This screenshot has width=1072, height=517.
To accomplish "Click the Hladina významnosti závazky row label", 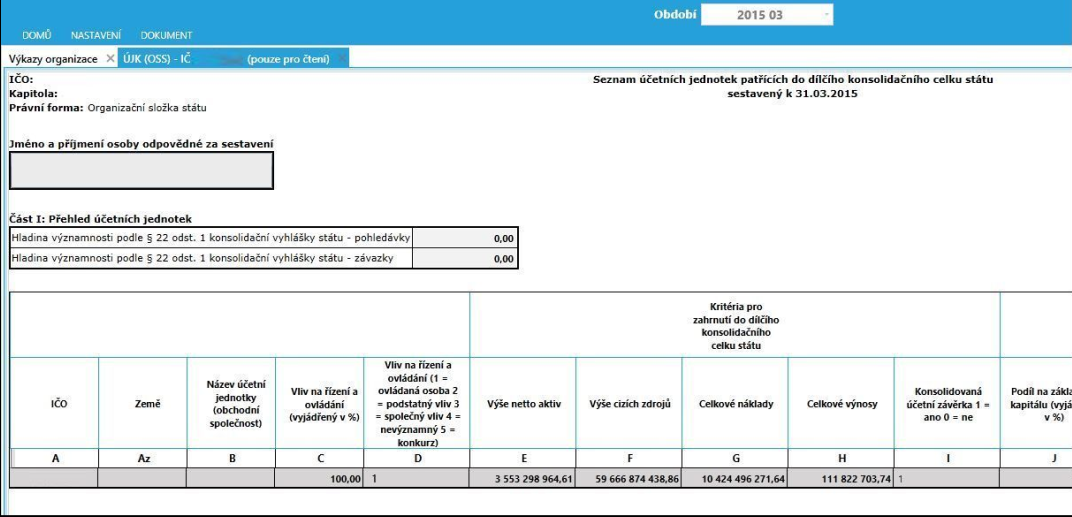I will pos(211,258).
